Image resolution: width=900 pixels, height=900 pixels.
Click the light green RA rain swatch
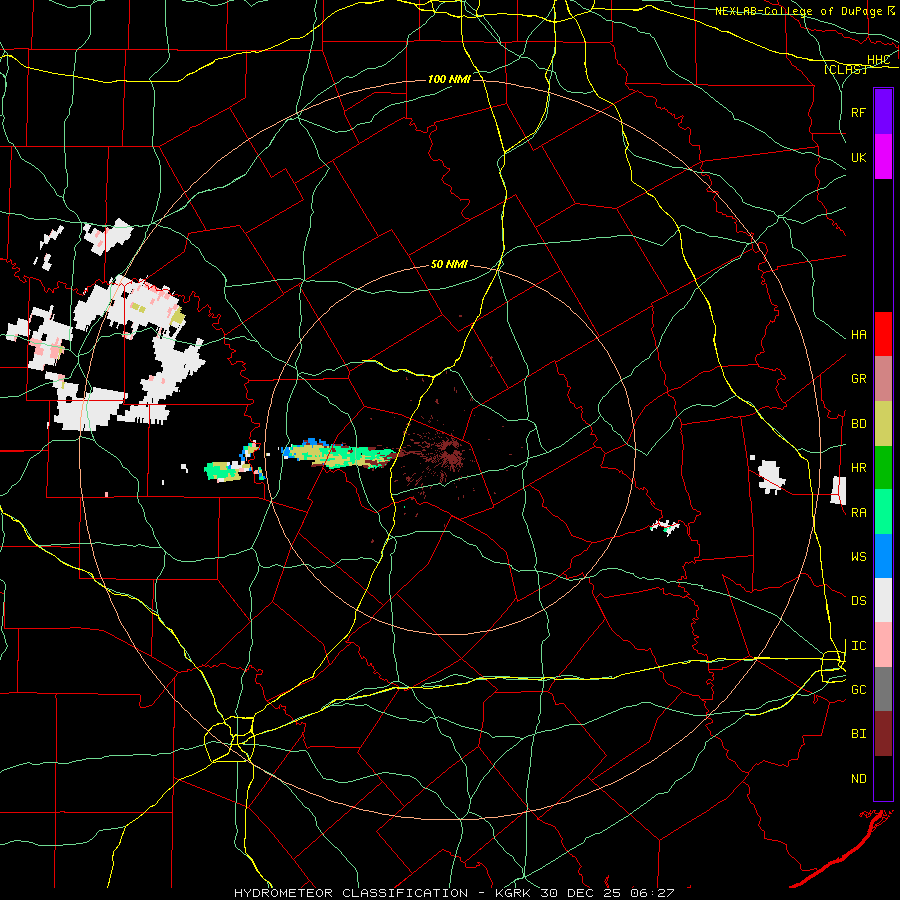click(x=883, y=512)
